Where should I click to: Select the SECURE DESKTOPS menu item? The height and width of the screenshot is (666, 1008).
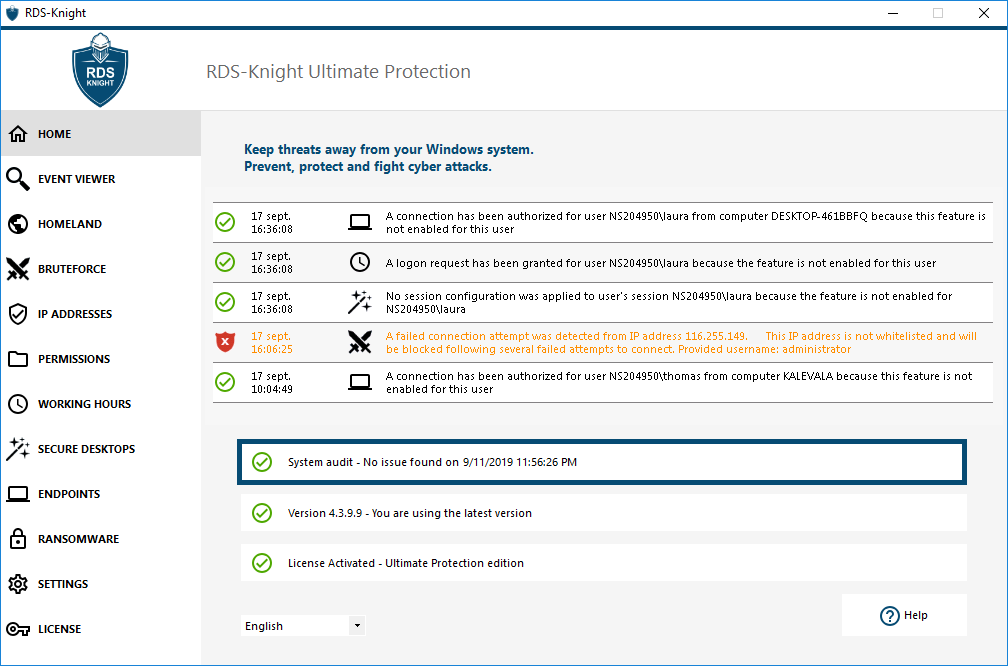(101, 449)
